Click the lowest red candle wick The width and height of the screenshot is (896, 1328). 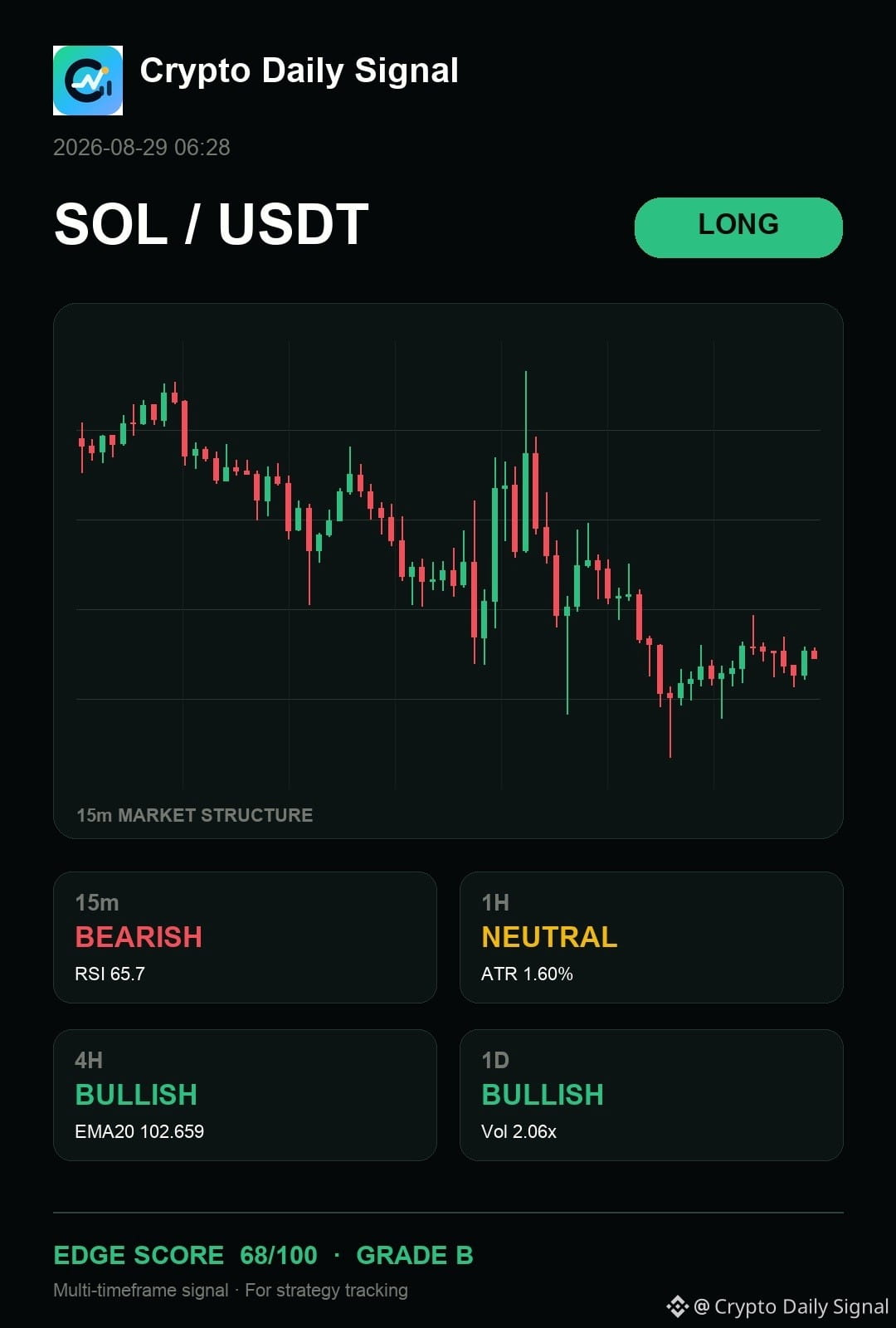click(x=670, y=726)
